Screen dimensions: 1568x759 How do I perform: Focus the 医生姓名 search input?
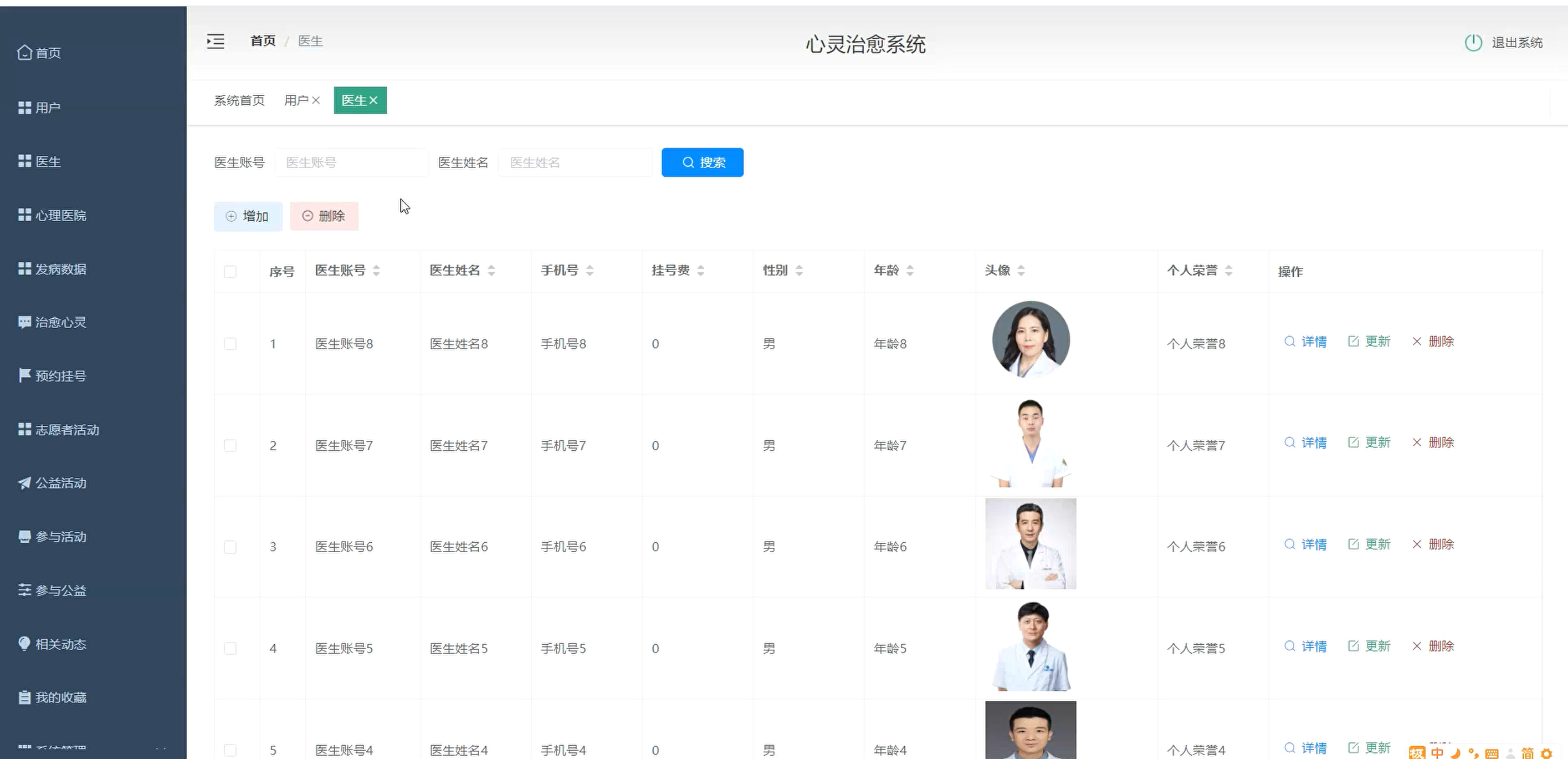point(575,162)
